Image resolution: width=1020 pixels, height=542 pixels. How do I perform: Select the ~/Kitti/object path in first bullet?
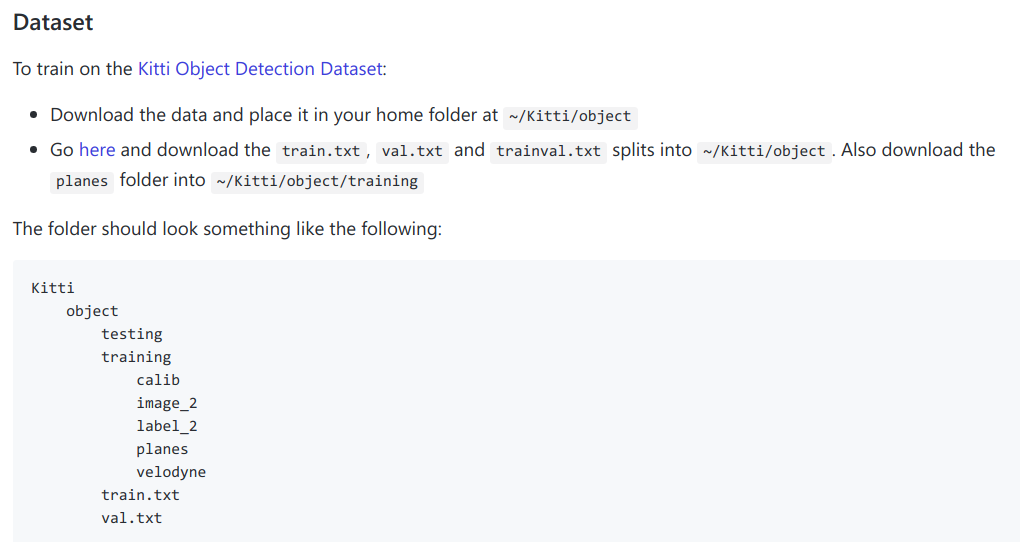click(x=570, y=116)
